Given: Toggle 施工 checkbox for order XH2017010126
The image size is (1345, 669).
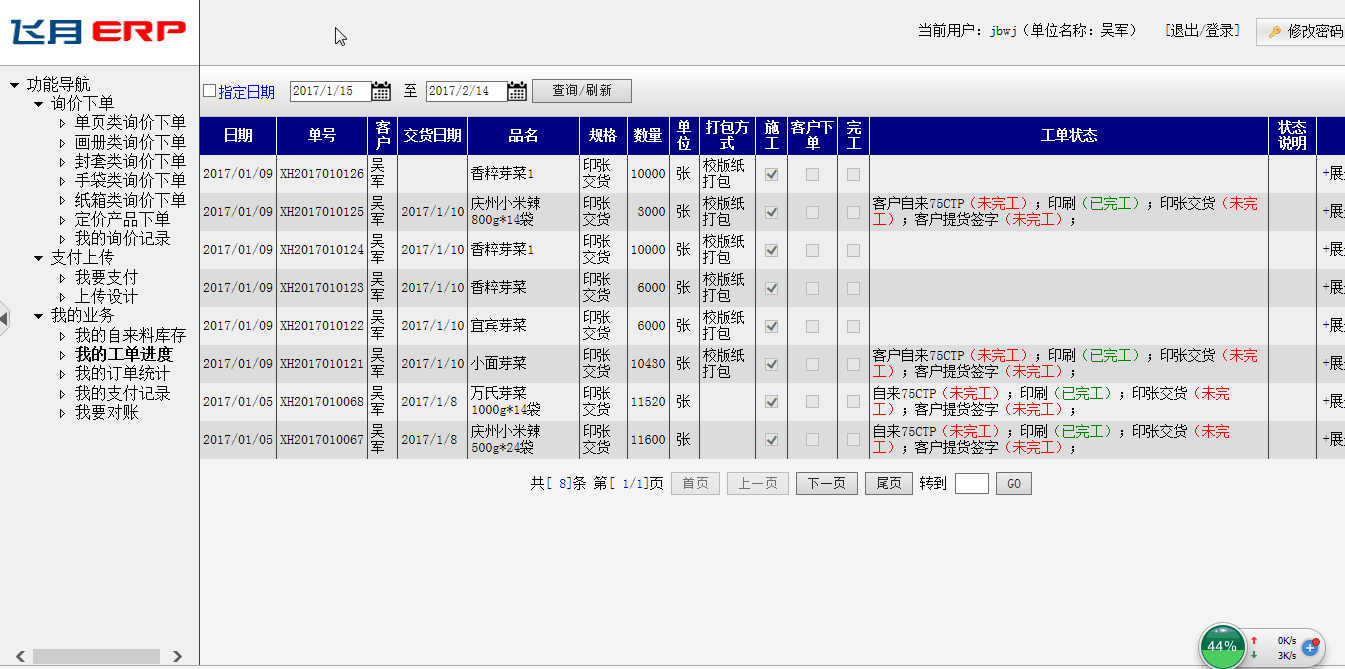Looking at the screenshot, I should [x=771, y=174].
